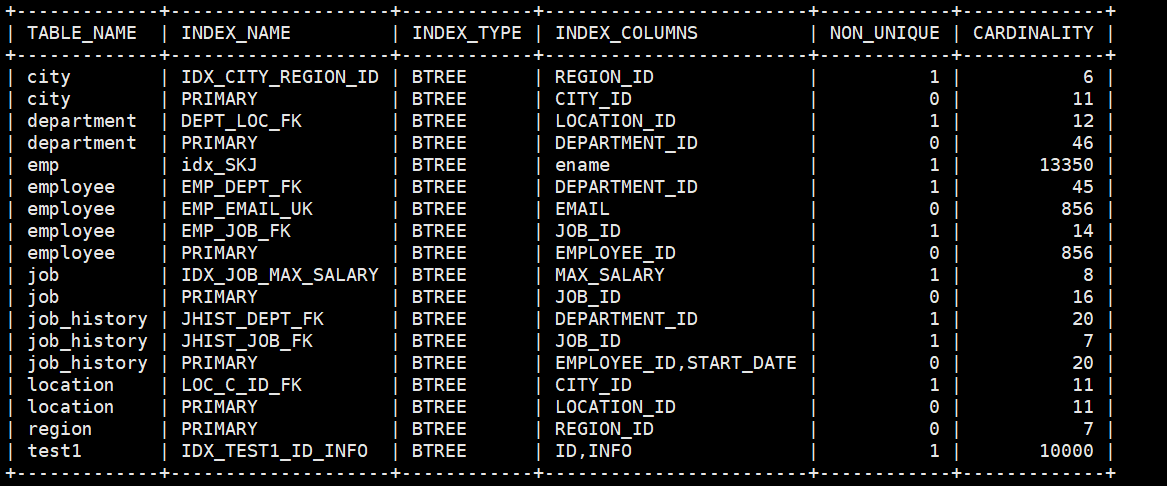The height and width of the screenshot is (486, 1167).
Task: Click JOB_ID in the EMP_JOB_FK row
Action: click(x=588, y=231)
